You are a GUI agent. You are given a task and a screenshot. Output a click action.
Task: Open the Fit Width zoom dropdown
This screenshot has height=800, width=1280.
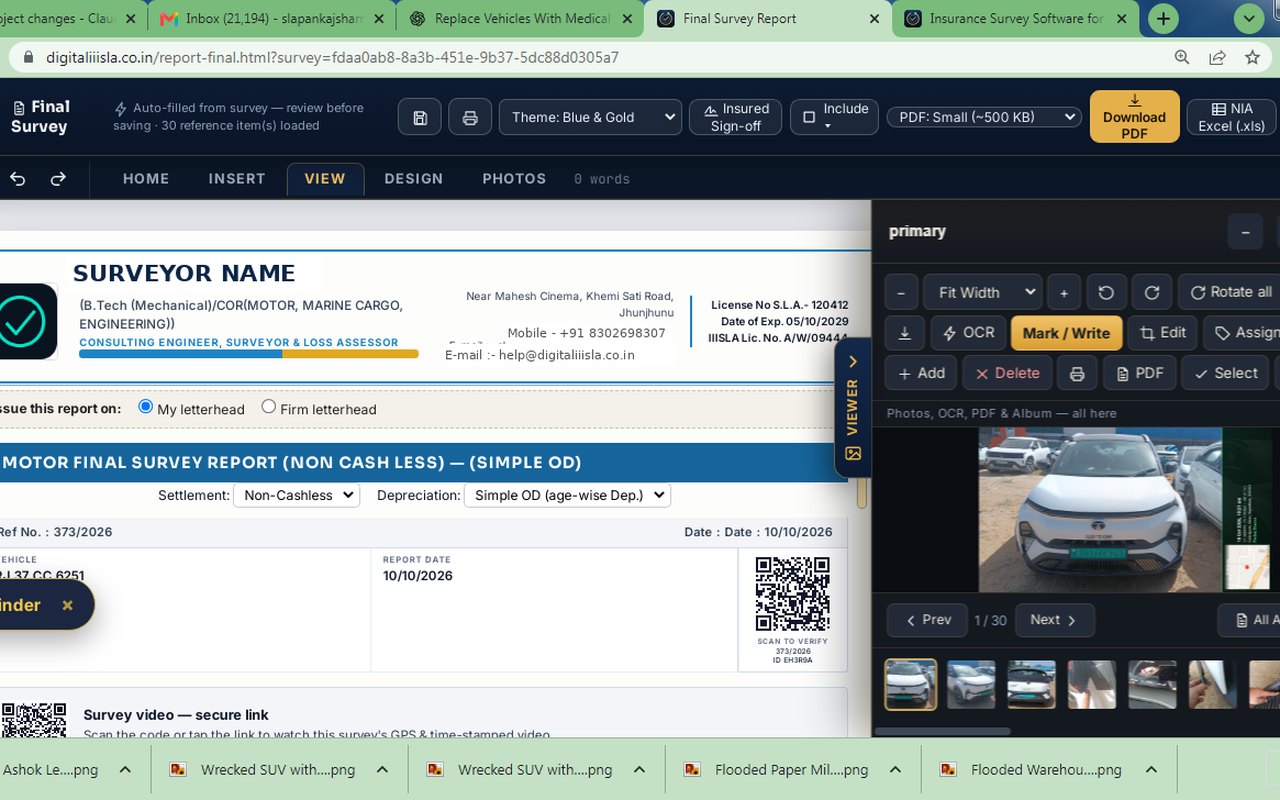(x=982, y=292)
